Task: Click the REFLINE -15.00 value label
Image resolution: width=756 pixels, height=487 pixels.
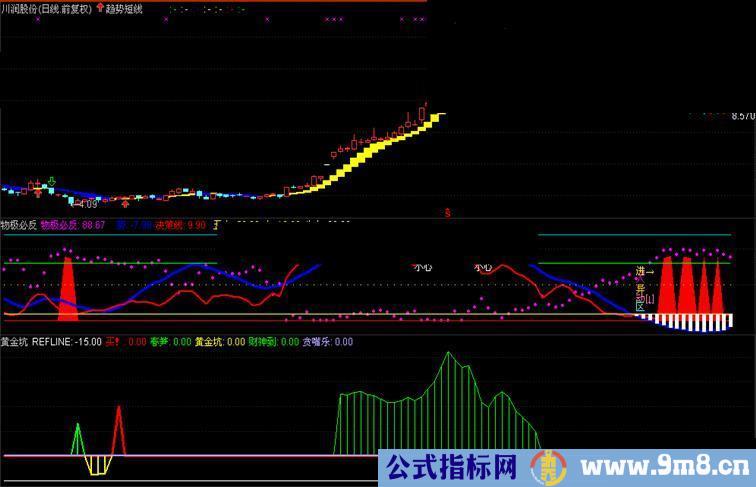Action: pos(66,342)
